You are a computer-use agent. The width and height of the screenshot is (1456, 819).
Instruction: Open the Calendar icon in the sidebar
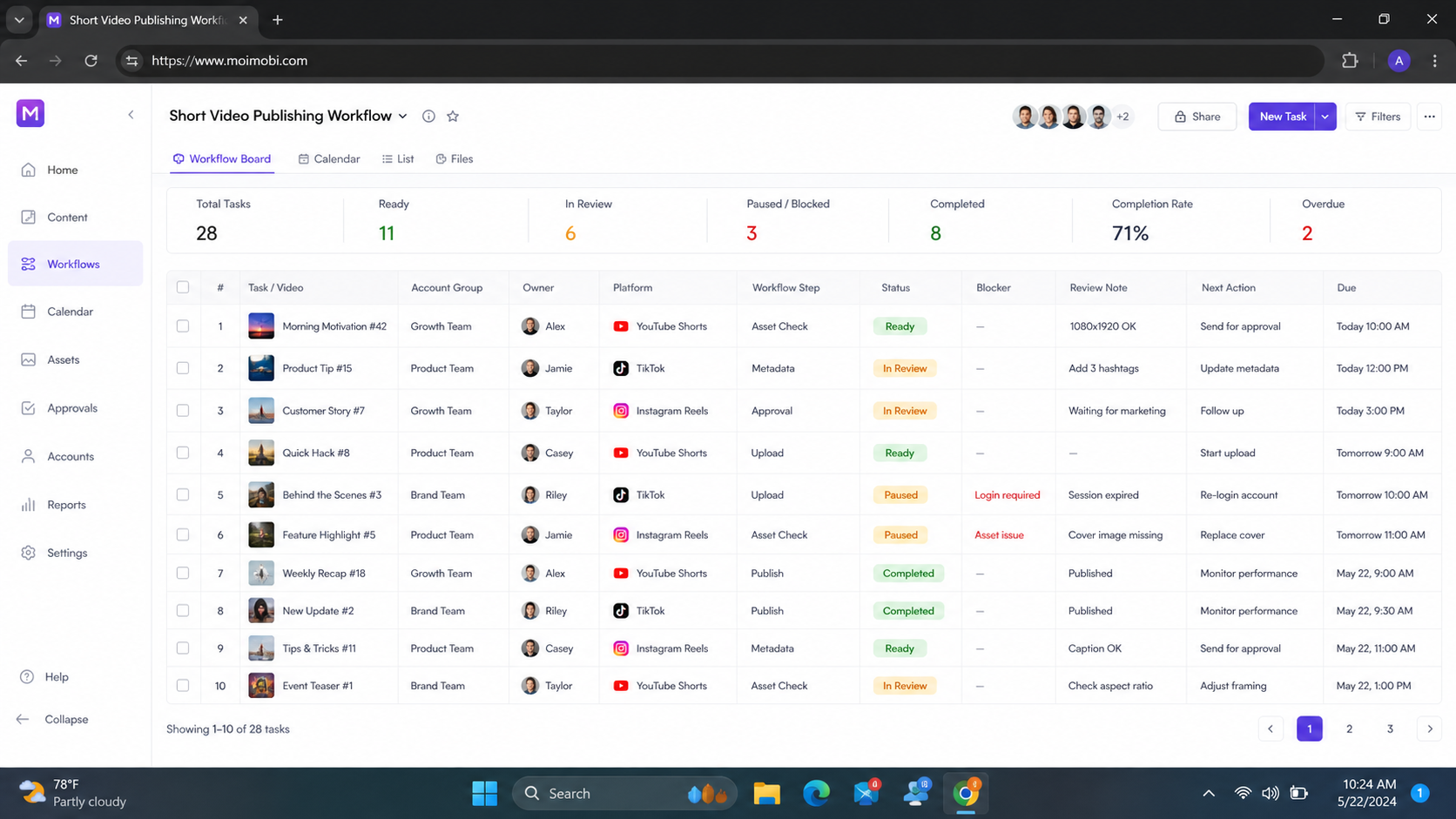tap(28, 312)
